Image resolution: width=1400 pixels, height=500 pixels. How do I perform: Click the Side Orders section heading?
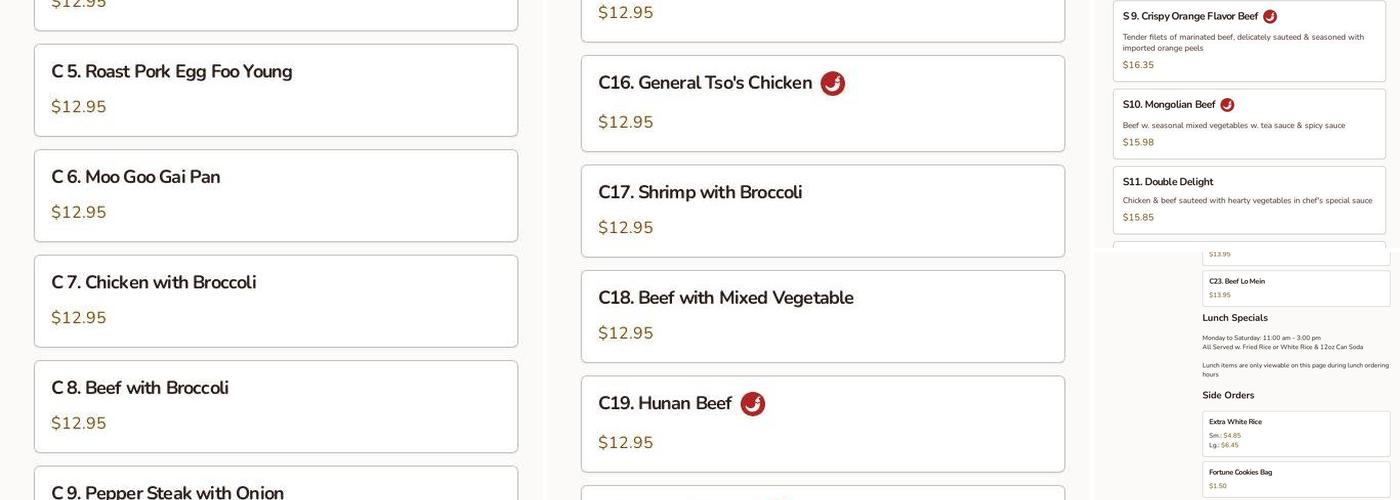click(1228, 396)
